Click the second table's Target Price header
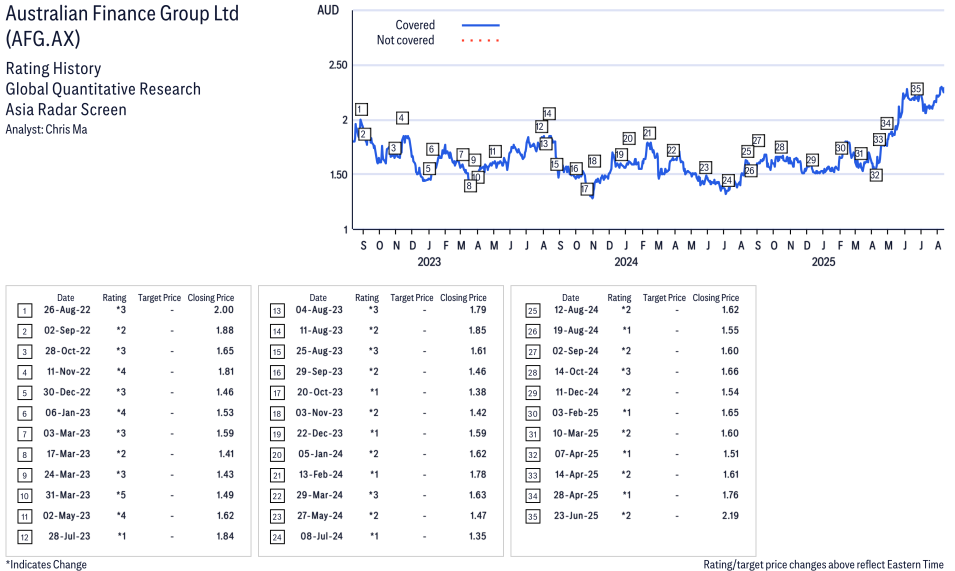This screenshot has height=571, width=955. click(x=412, y=298)
